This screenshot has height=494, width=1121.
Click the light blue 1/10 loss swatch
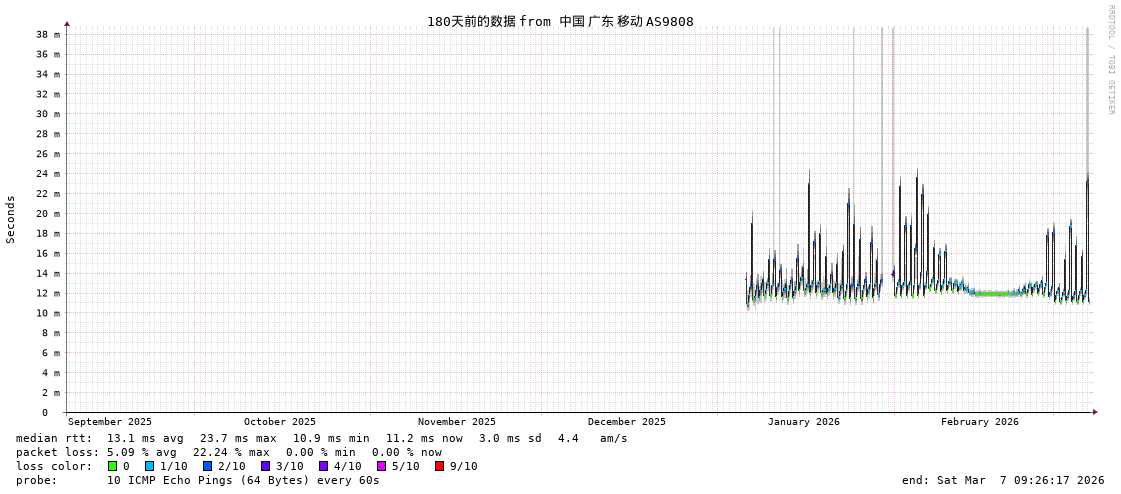[150, 466]
